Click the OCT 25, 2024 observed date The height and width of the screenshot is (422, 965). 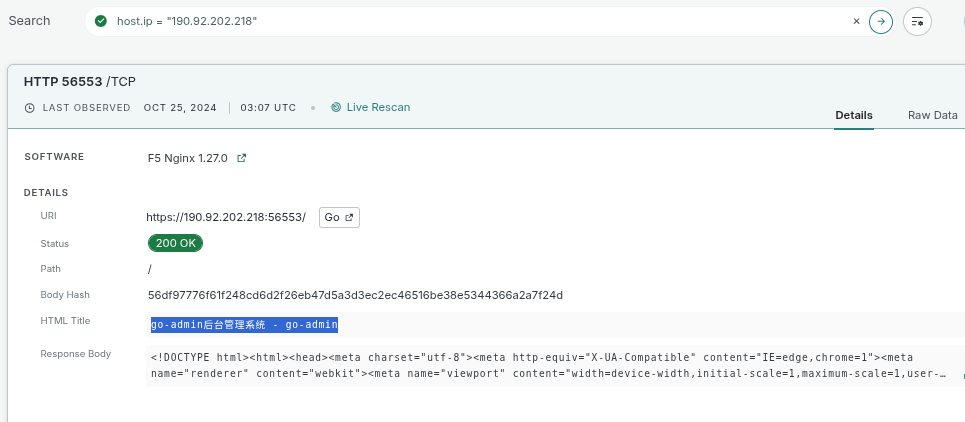point(180,108)
